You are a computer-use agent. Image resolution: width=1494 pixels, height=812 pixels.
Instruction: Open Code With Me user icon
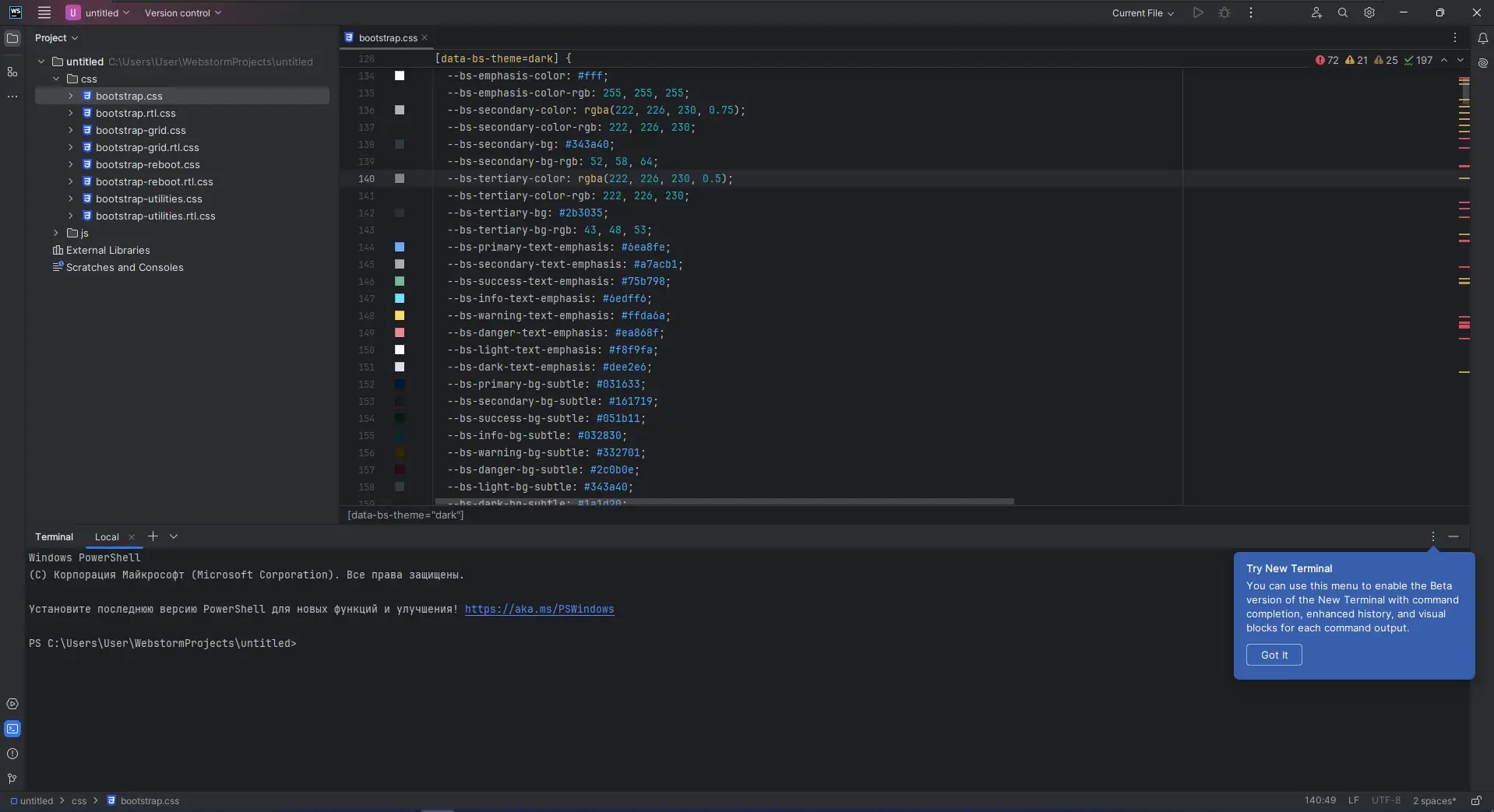1316,13
